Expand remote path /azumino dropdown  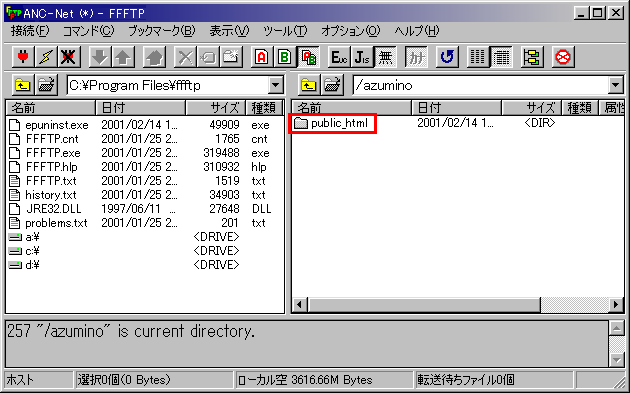616,85
